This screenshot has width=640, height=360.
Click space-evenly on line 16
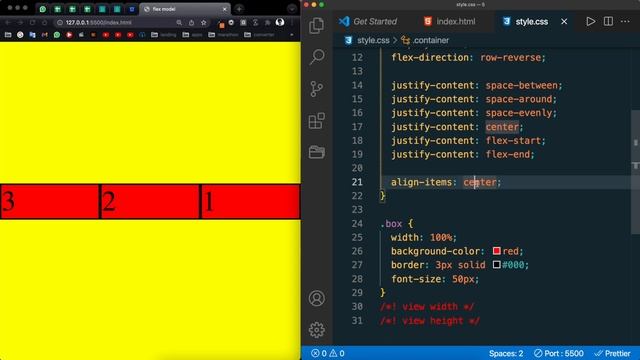pyautogui.click(x=518, y=113)
